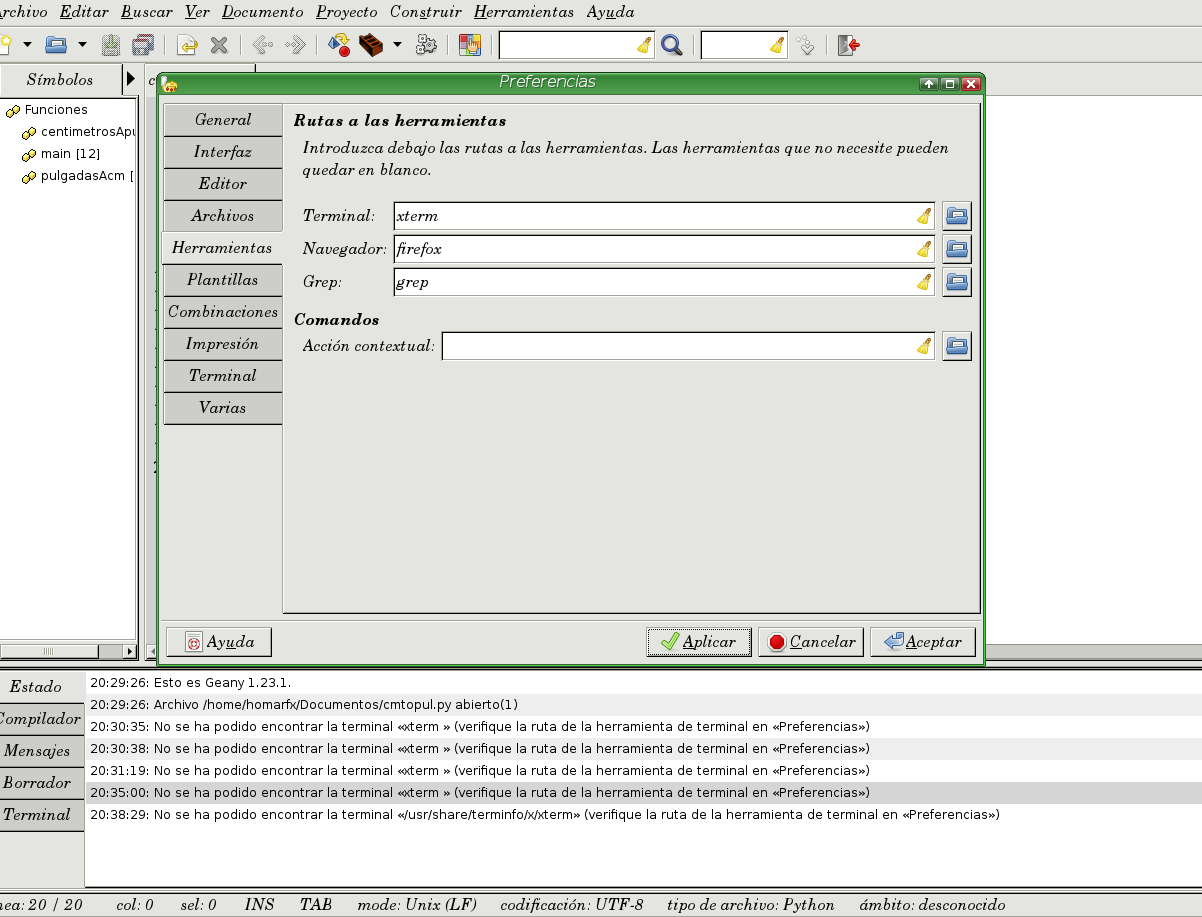The width and height of the screenshot is (1202, 917).
Task: Open the Construir menu
Action: (x=426, y=12)
